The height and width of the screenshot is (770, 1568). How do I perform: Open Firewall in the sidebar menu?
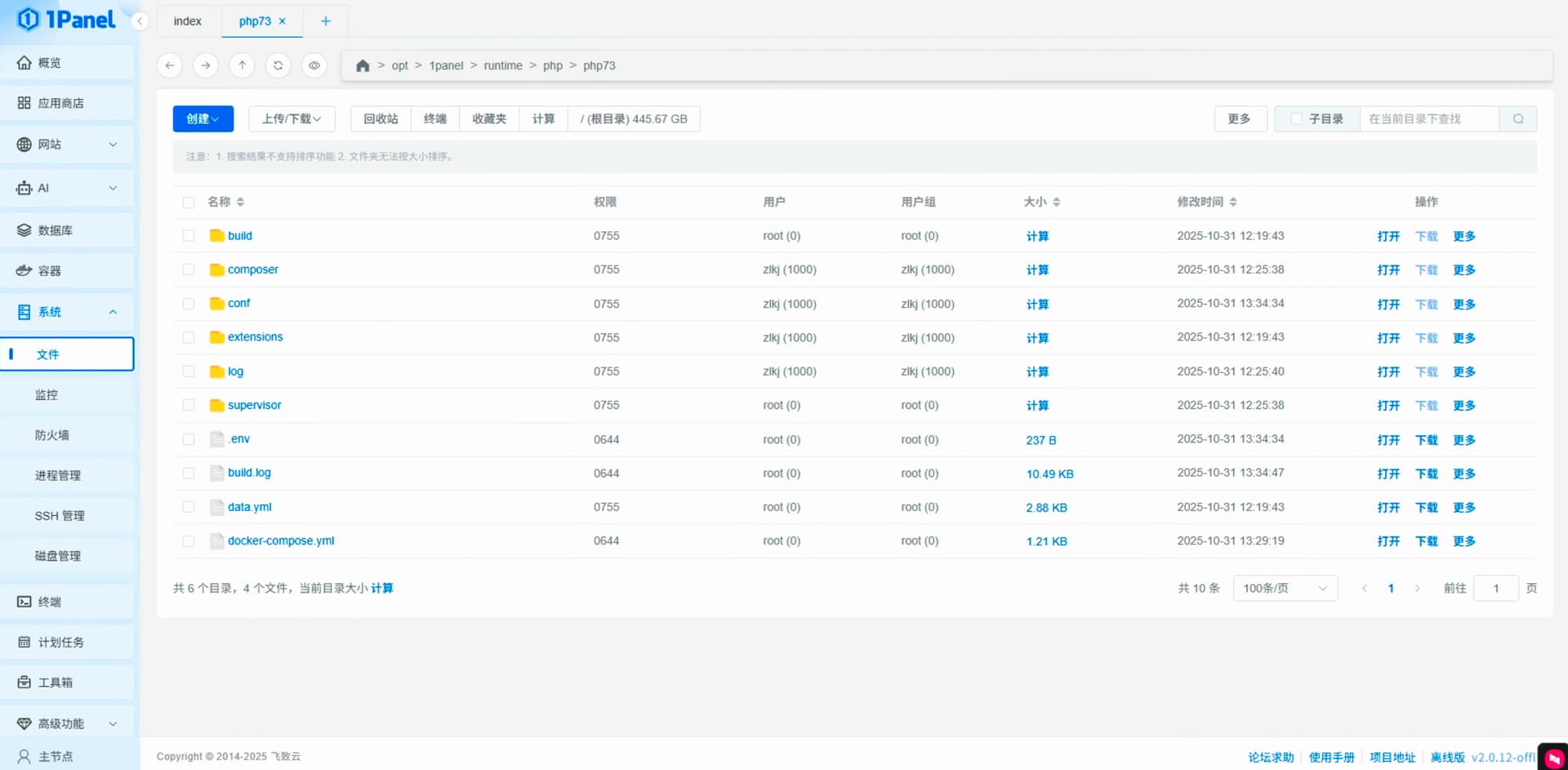(52, 435)
